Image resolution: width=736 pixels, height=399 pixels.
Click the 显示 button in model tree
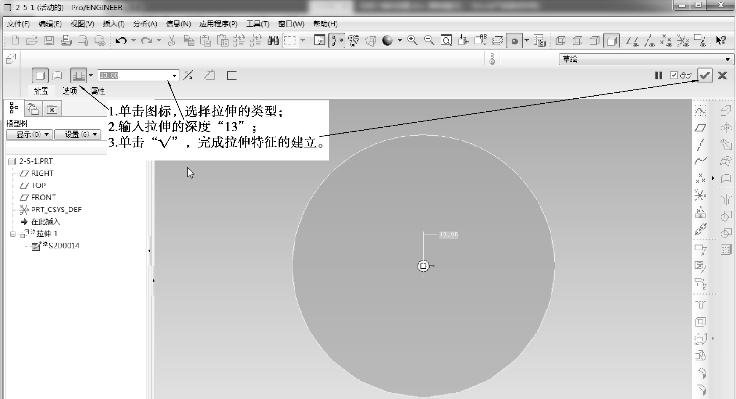29,135
